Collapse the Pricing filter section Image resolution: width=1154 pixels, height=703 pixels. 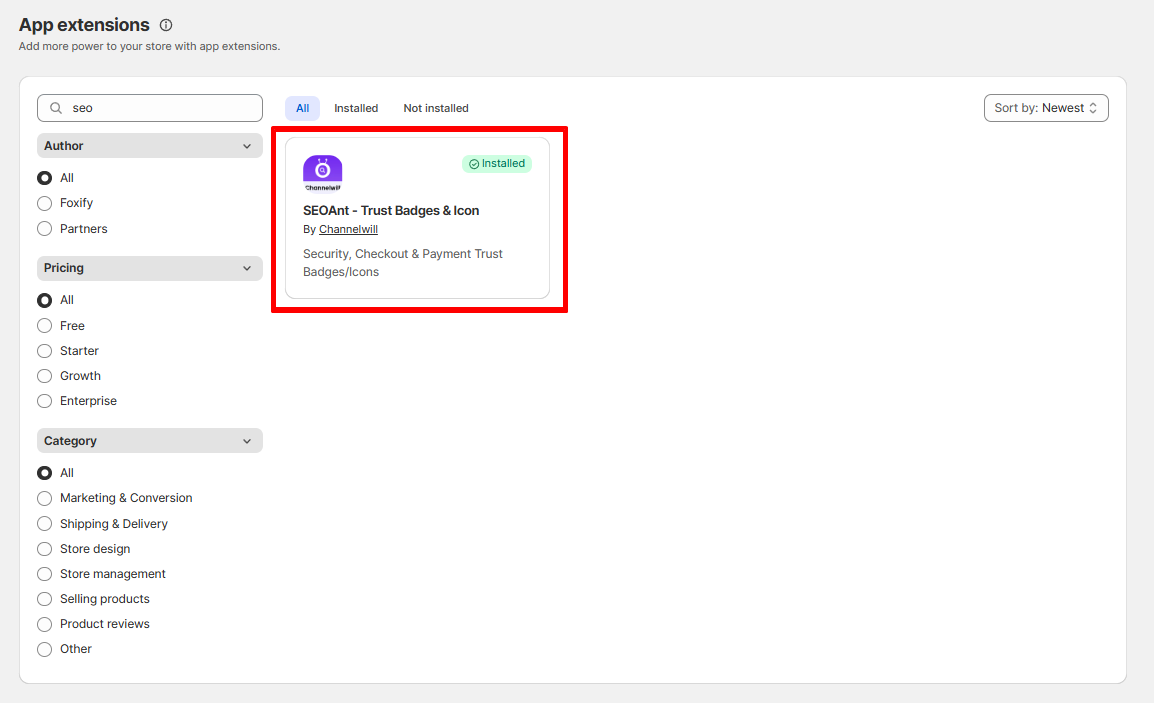point(150,268)
